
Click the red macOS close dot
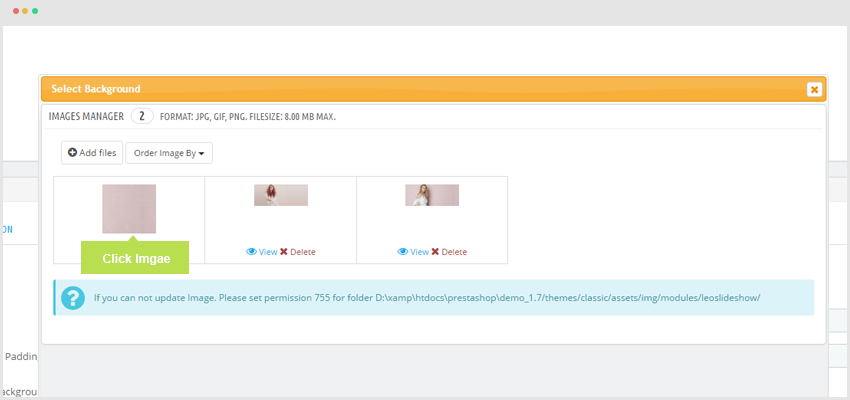[x=16, y=11]
